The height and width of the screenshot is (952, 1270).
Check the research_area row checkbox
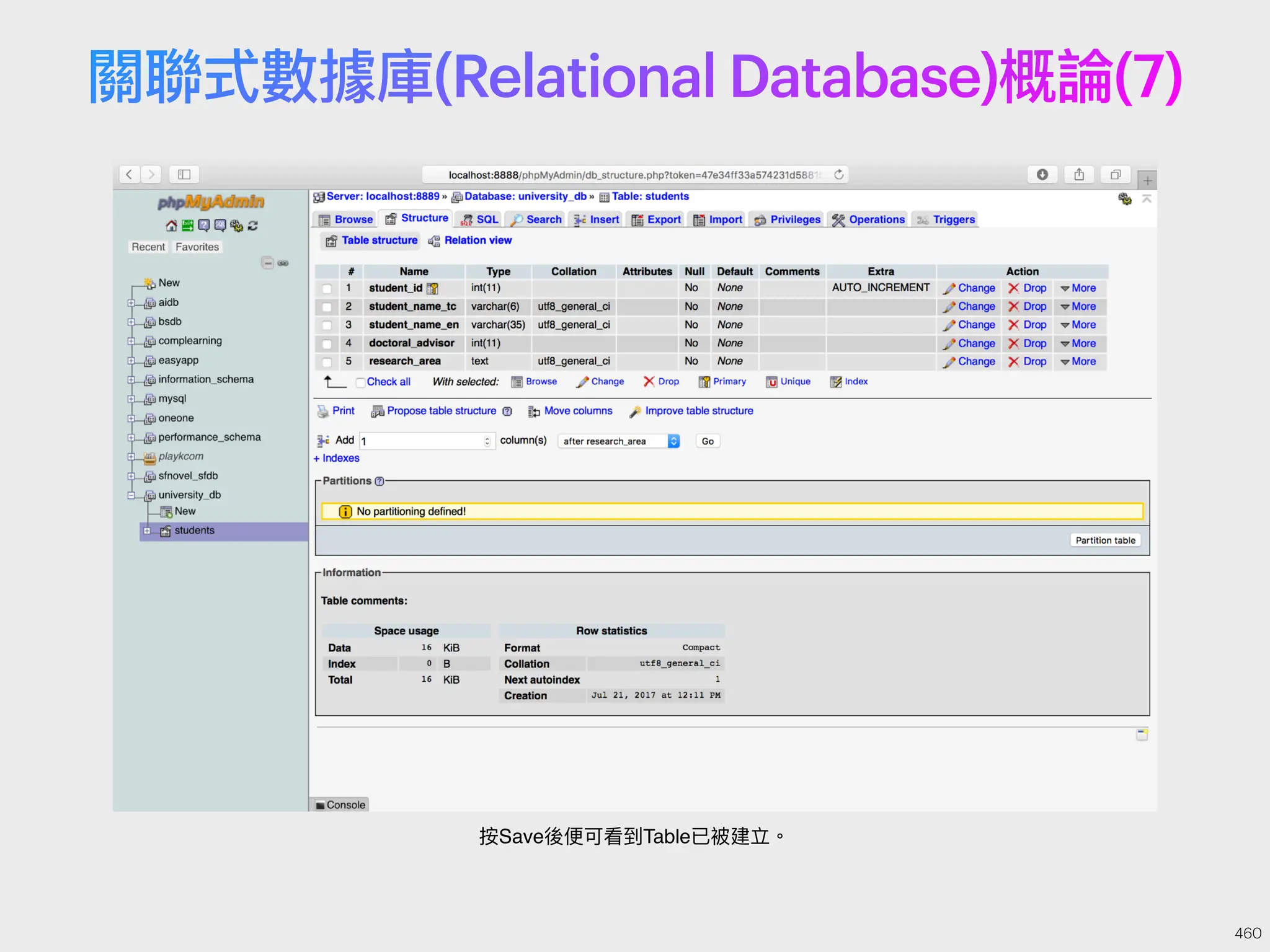(x=327, y=361)
